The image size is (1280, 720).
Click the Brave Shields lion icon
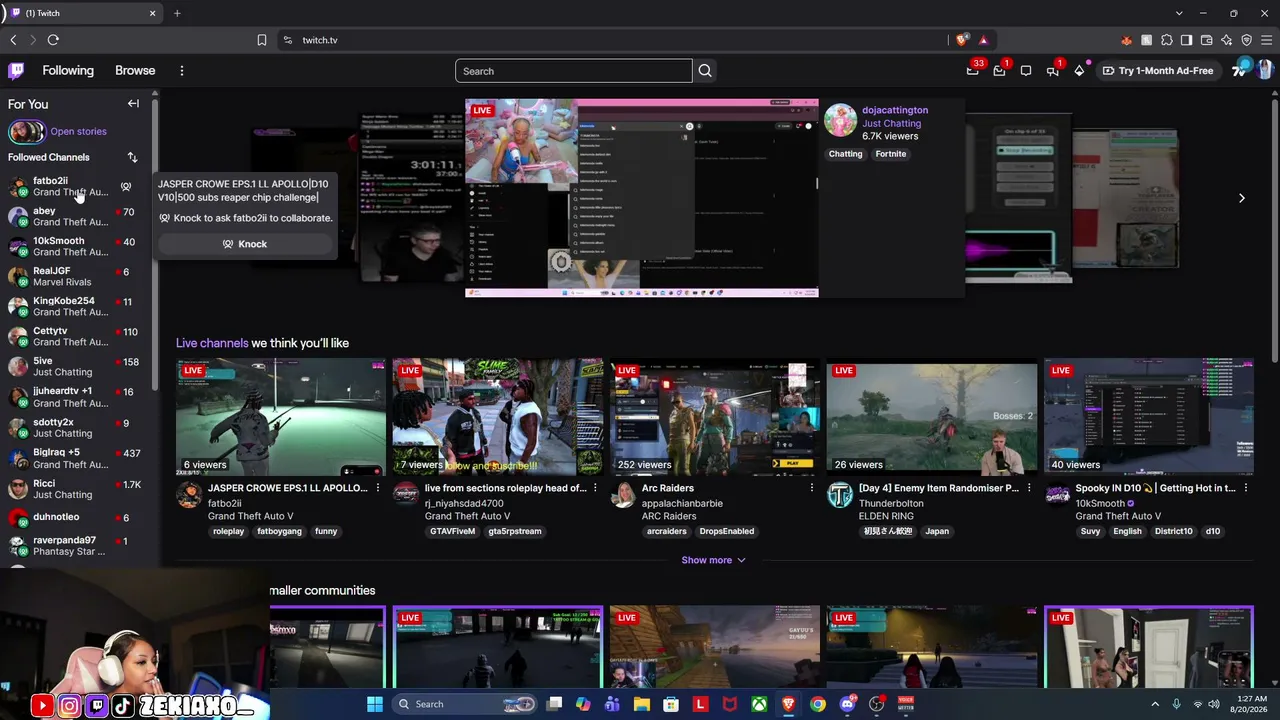[962, 40]
